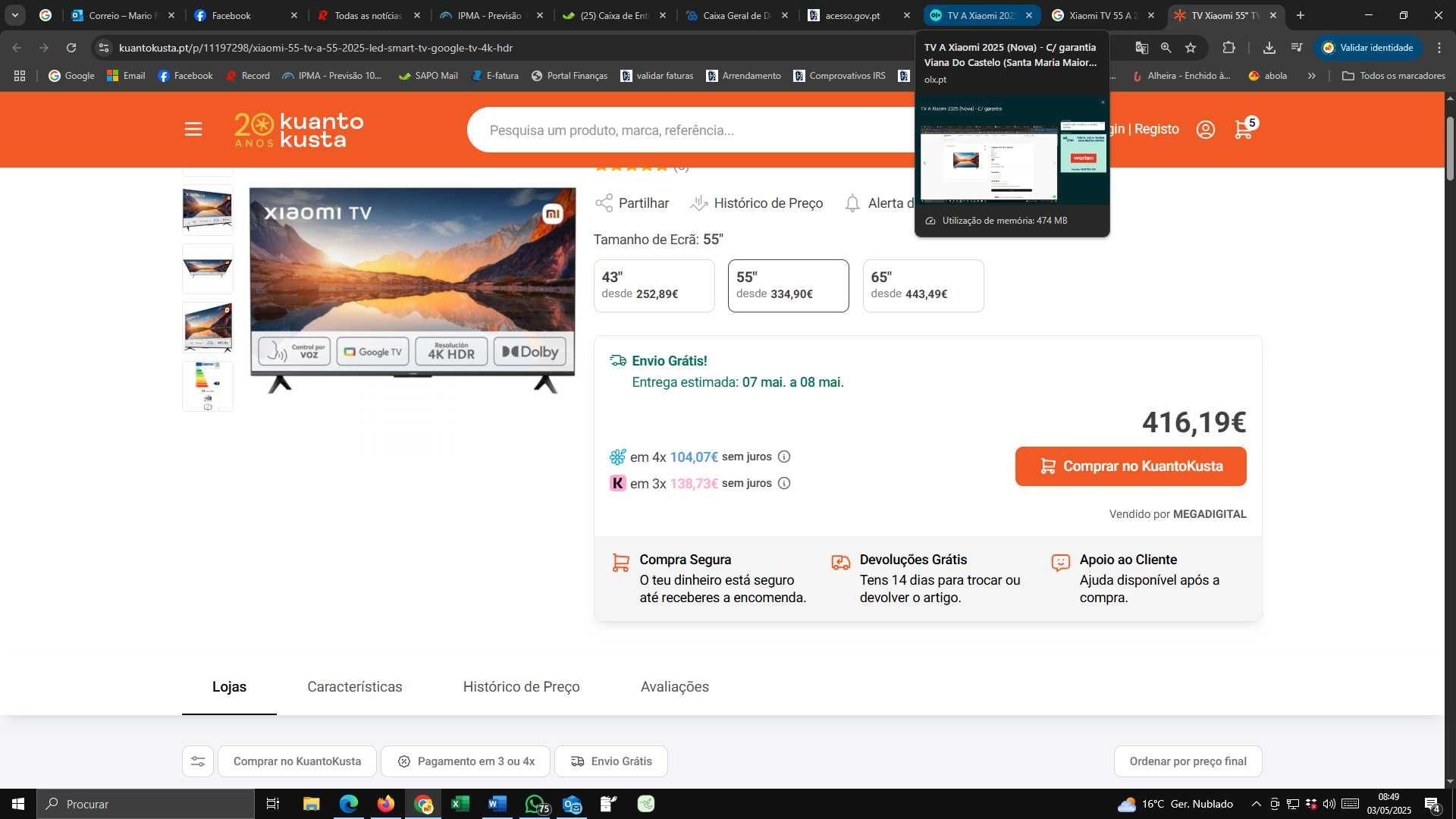The image size is (1456, 819).
Task: Open the KuantoKusta hamburger menu
Action: (193, 130)
